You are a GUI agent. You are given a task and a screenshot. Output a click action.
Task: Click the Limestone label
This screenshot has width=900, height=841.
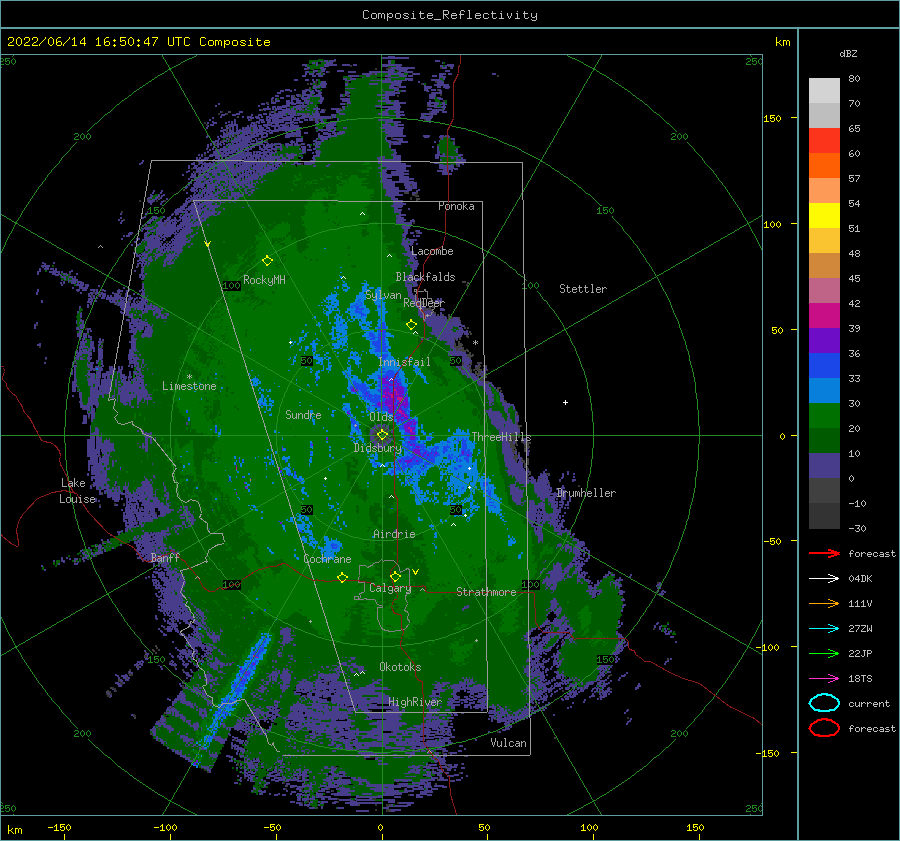(x=189, y=386)
